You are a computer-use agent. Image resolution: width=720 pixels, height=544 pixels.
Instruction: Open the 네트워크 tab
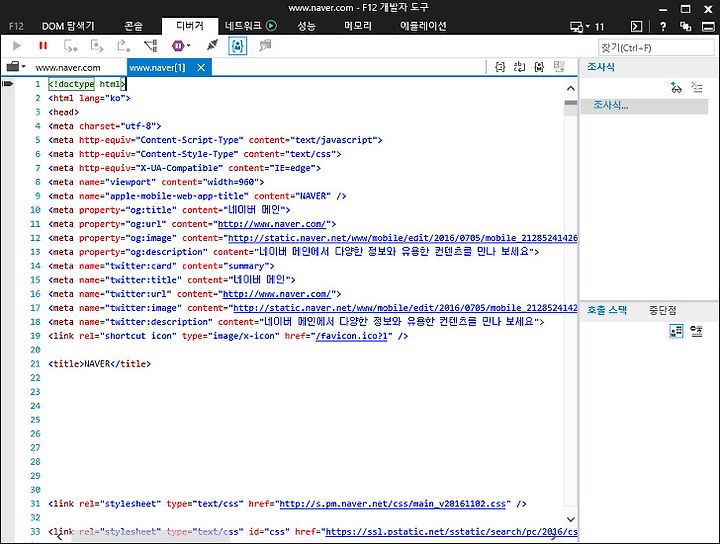click(243, 26)
